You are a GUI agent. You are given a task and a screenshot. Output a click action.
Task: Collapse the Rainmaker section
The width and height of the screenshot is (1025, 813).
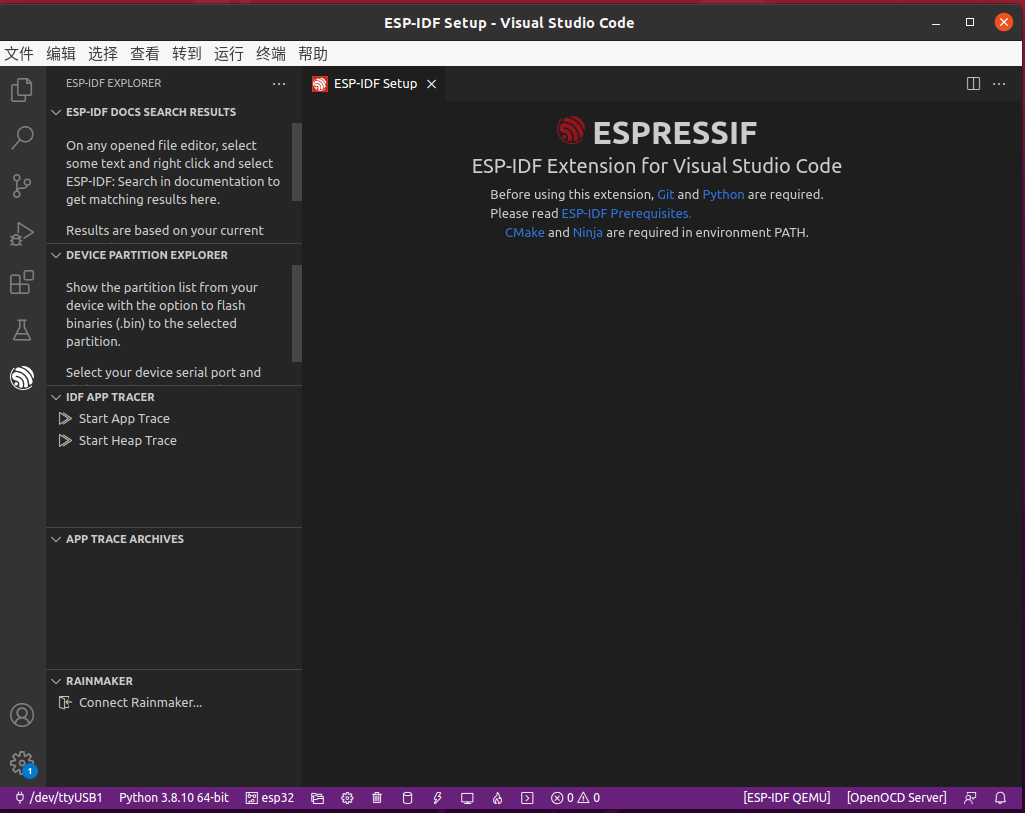56,681
